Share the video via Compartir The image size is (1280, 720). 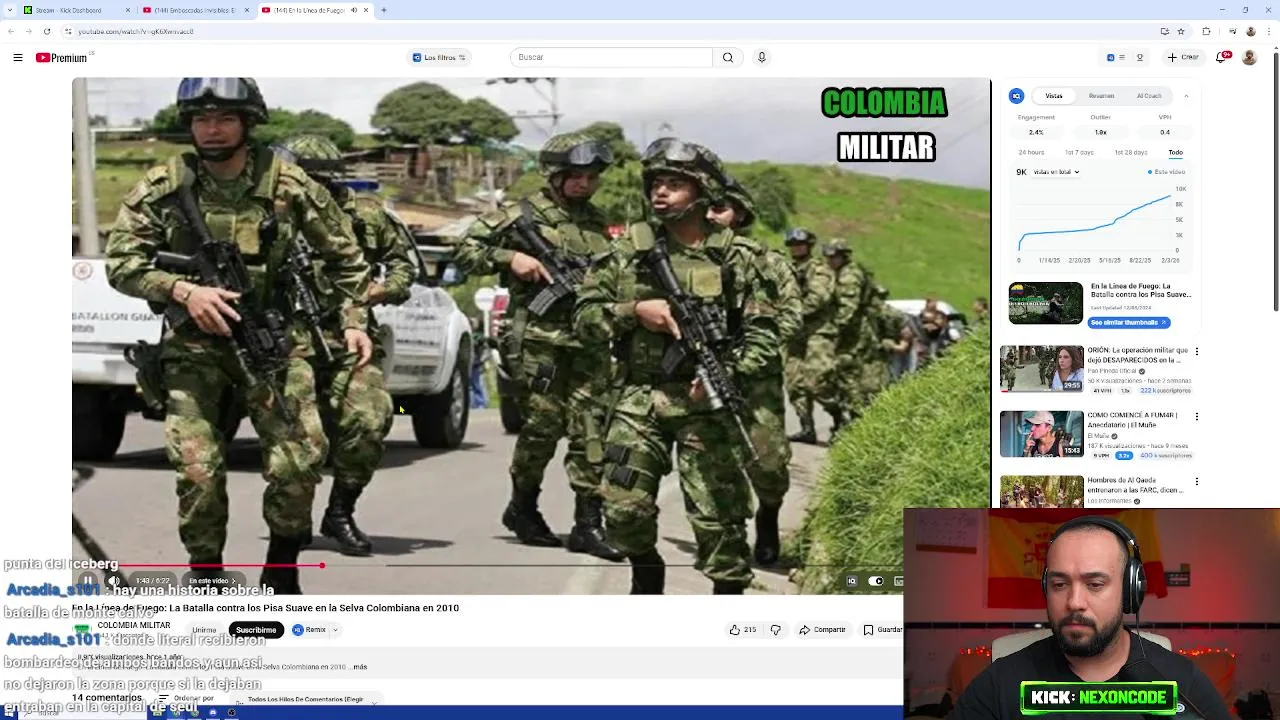pyautogui.click(x=822, y=630)
